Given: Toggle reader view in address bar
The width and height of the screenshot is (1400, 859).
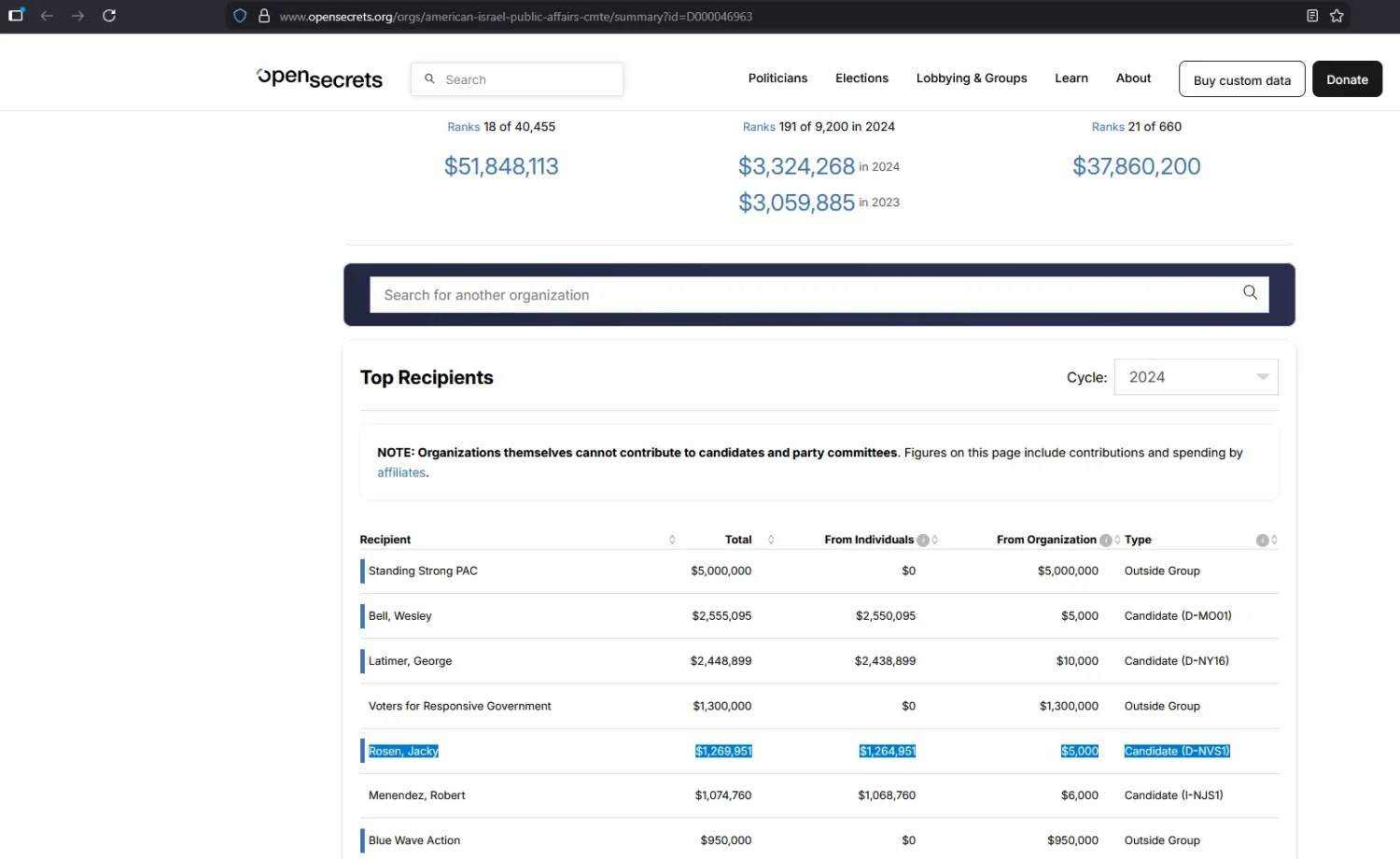Looking at the screenshot, I should [x=1312, y=16].
